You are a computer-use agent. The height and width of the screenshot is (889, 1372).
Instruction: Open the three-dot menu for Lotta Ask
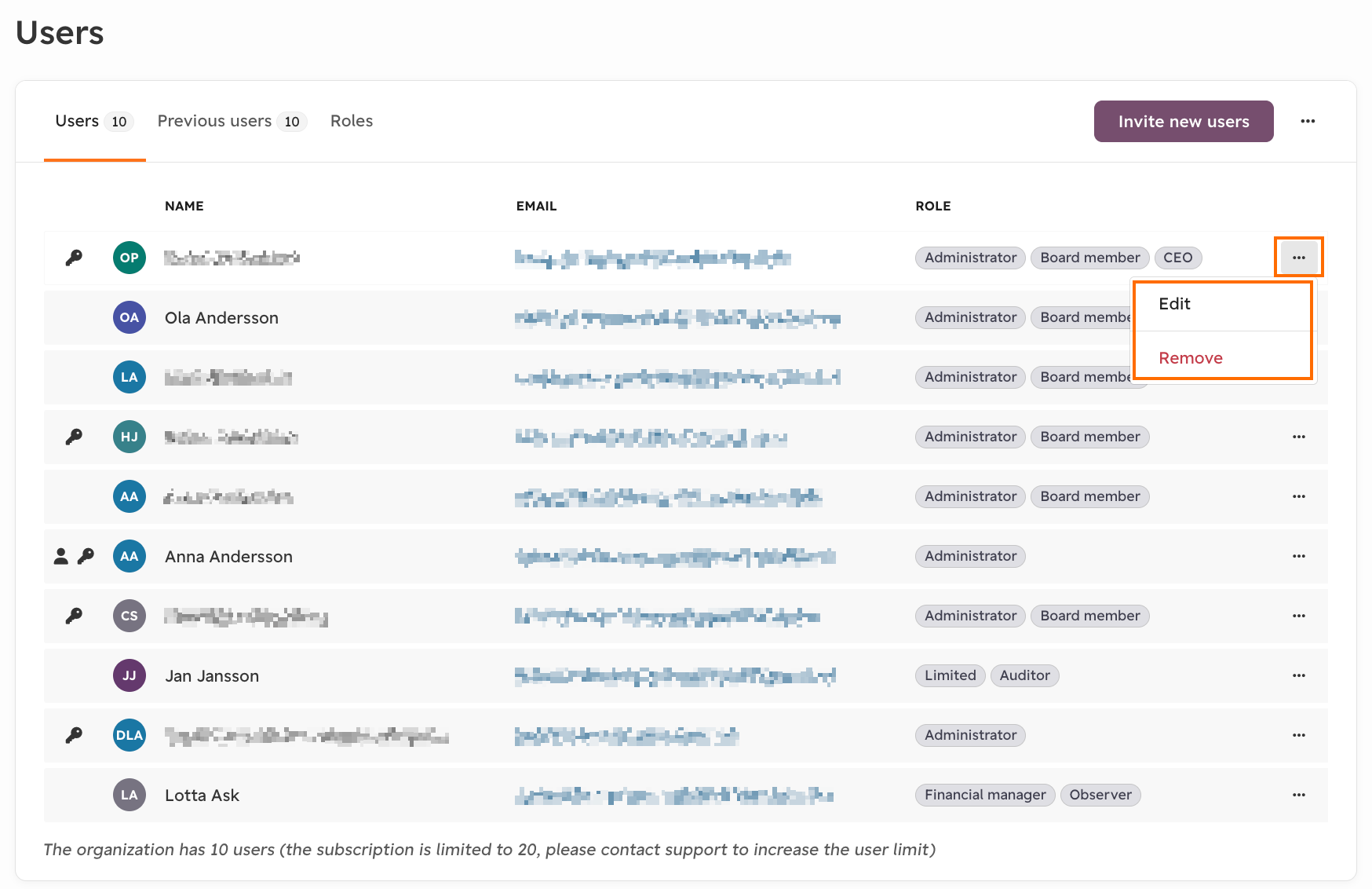coord(1299,795)
